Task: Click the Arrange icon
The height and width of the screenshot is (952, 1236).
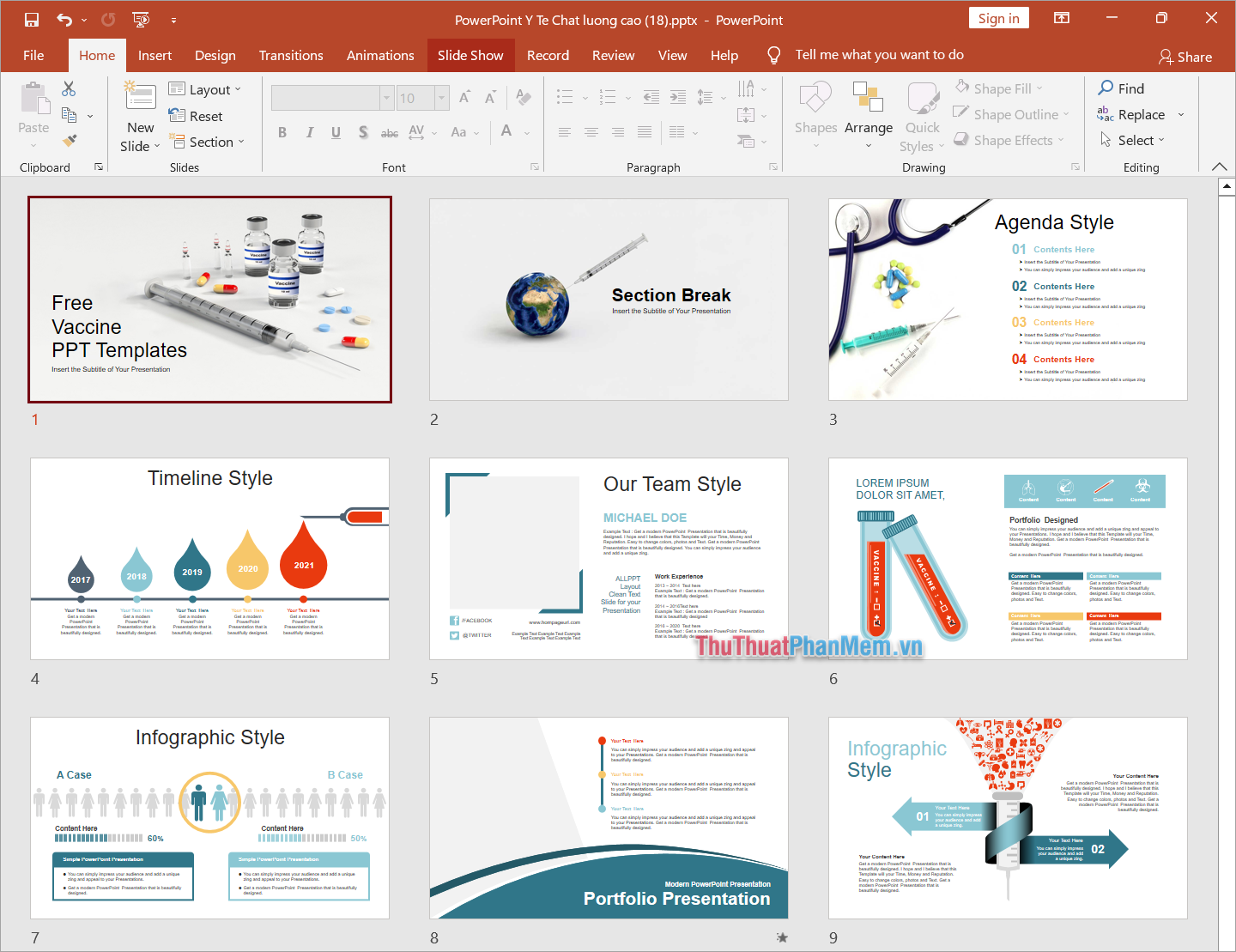Action: click(868, 116)
